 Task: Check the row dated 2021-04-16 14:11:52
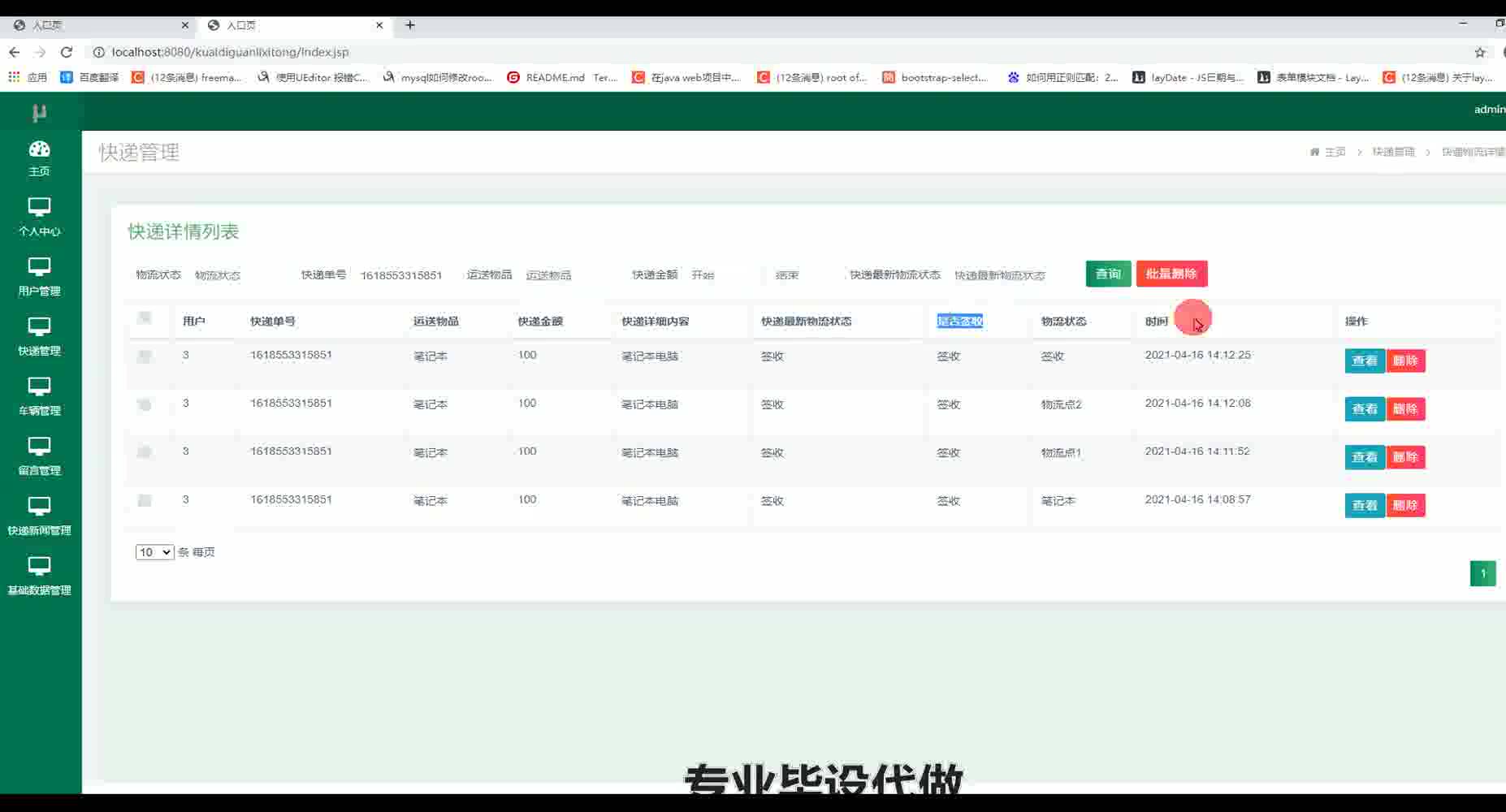pyautogui.click(x=145, y=452)
